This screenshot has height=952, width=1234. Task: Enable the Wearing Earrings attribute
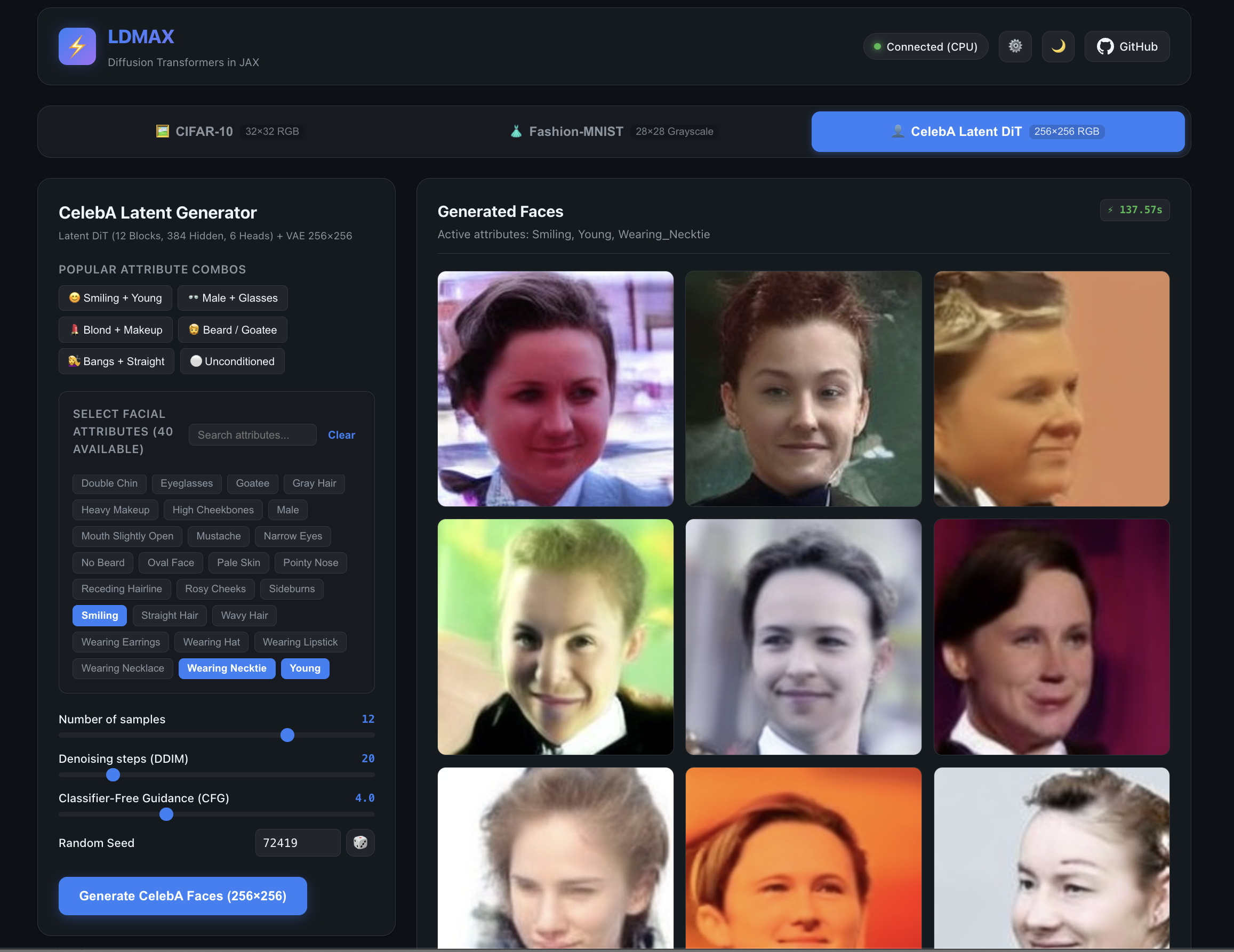(121, 642)
